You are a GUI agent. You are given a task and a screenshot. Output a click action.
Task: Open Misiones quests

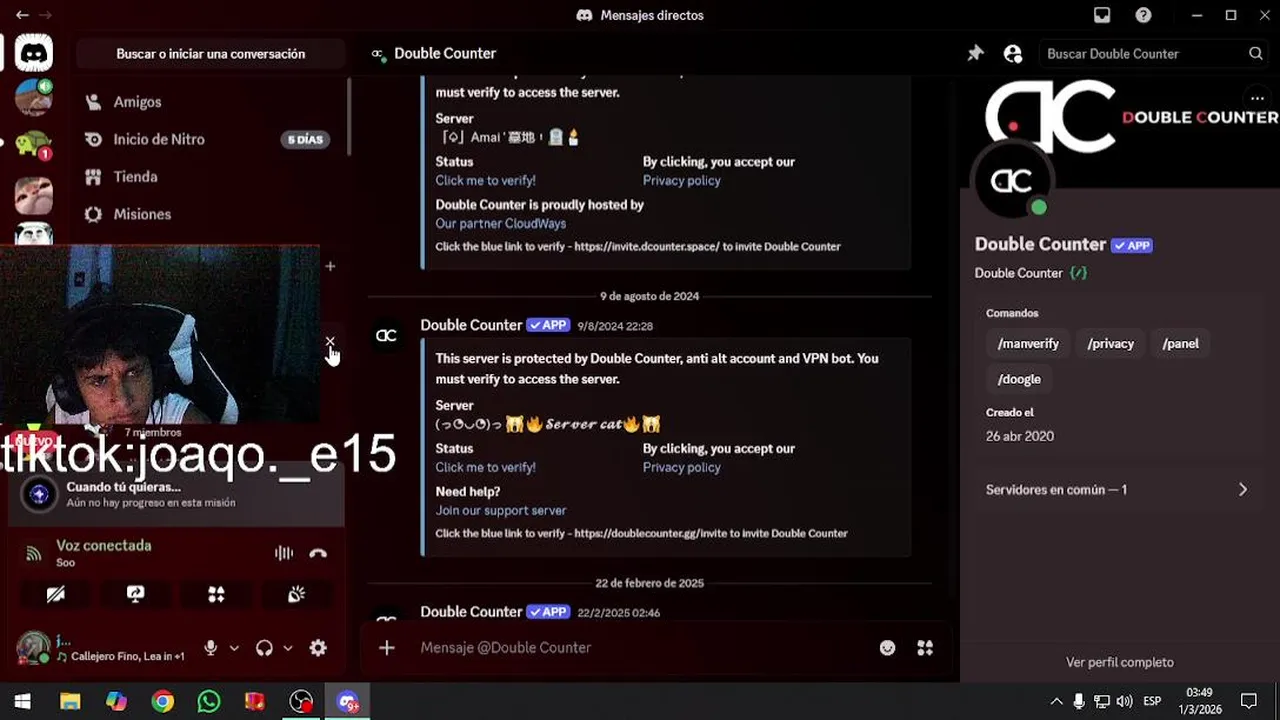142,214
